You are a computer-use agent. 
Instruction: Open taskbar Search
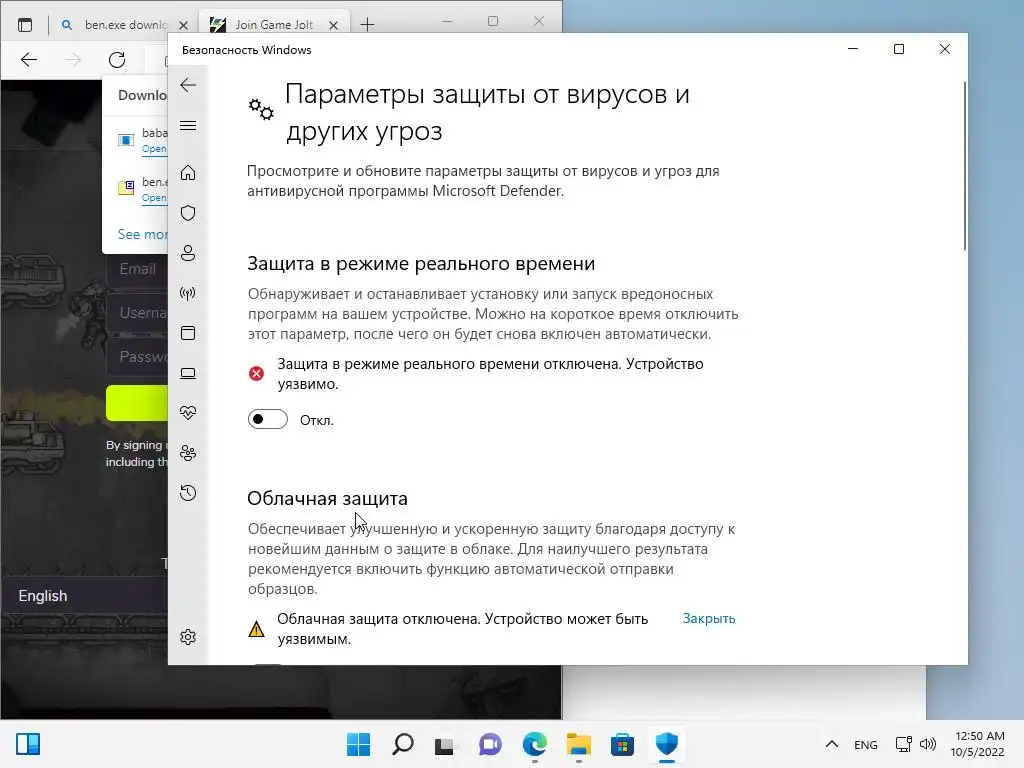[x=403, y=744]
